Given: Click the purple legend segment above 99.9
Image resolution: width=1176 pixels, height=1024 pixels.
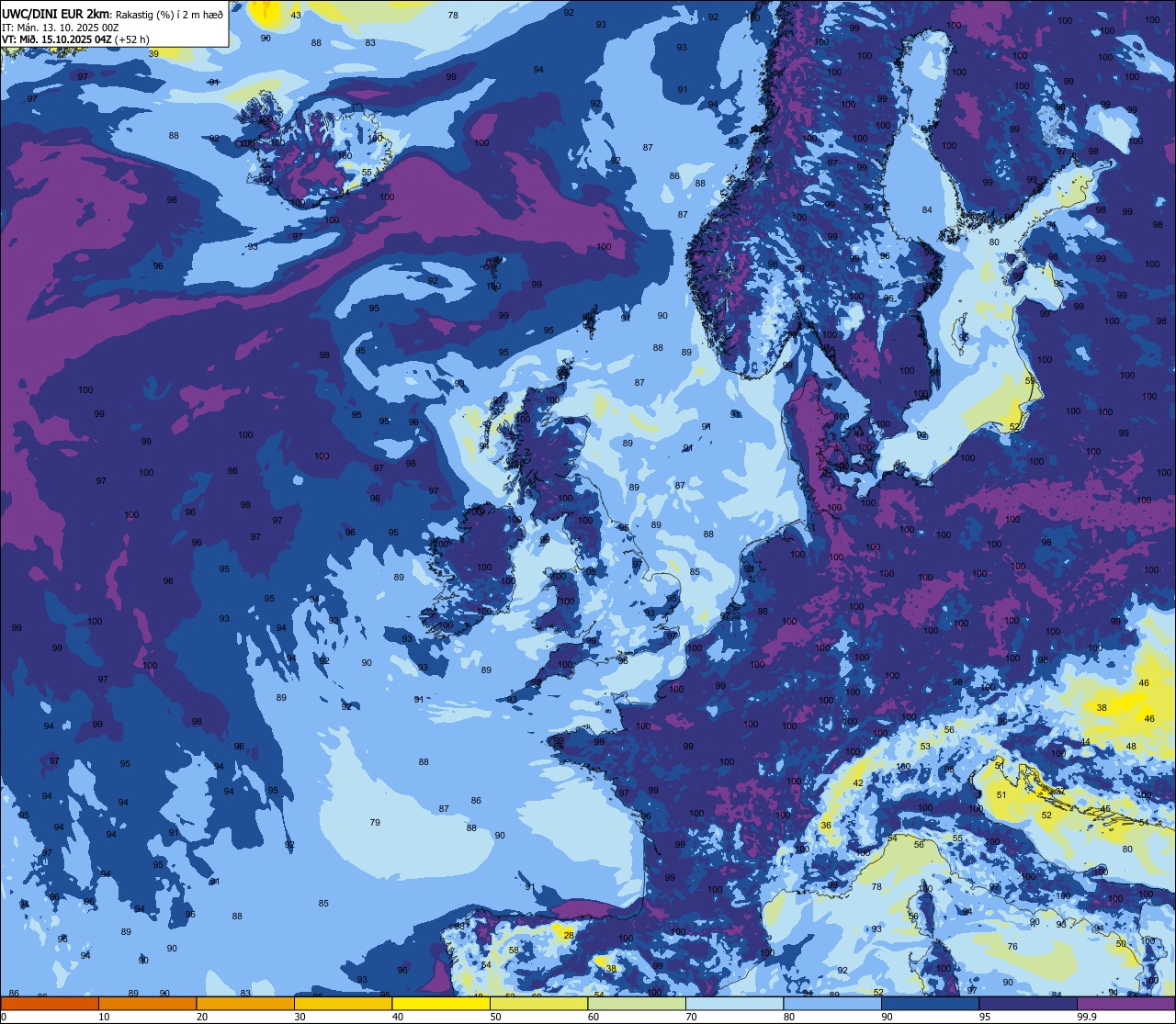Looking at the screenshot, I should (1126, 1004).
